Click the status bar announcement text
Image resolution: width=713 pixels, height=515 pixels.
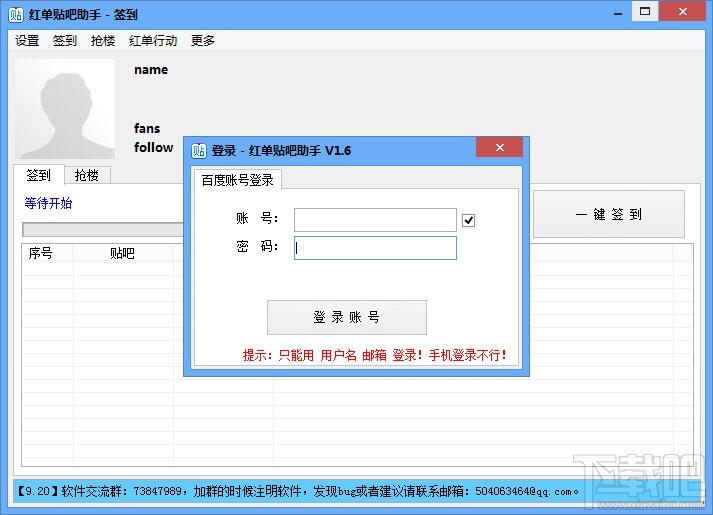pyautogui.click(x=298, y=491)
